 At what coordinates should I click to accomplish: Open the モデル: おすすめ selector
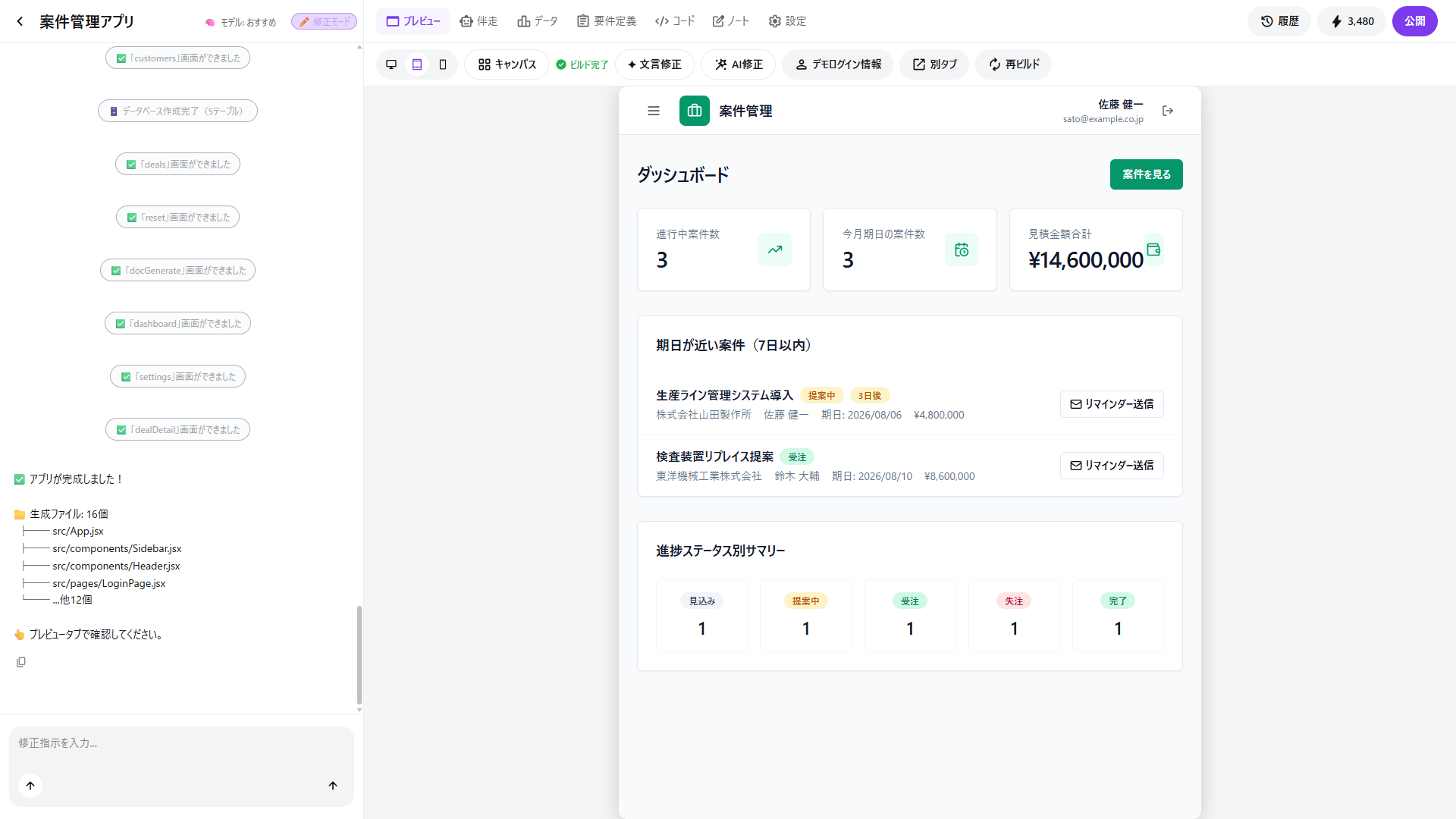click(241, 22)
